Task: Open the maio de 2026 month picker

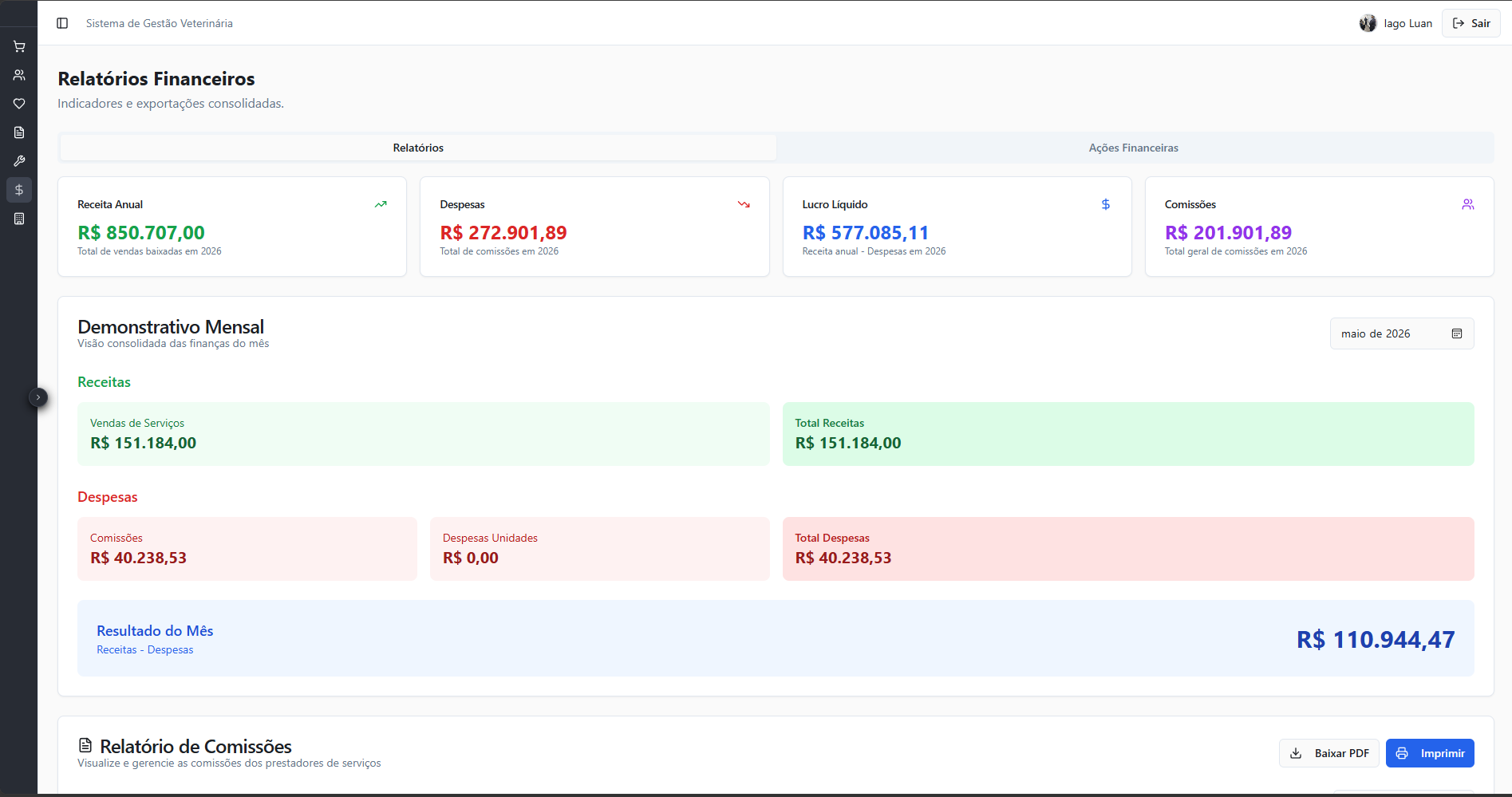Action: coord(1402,333)
